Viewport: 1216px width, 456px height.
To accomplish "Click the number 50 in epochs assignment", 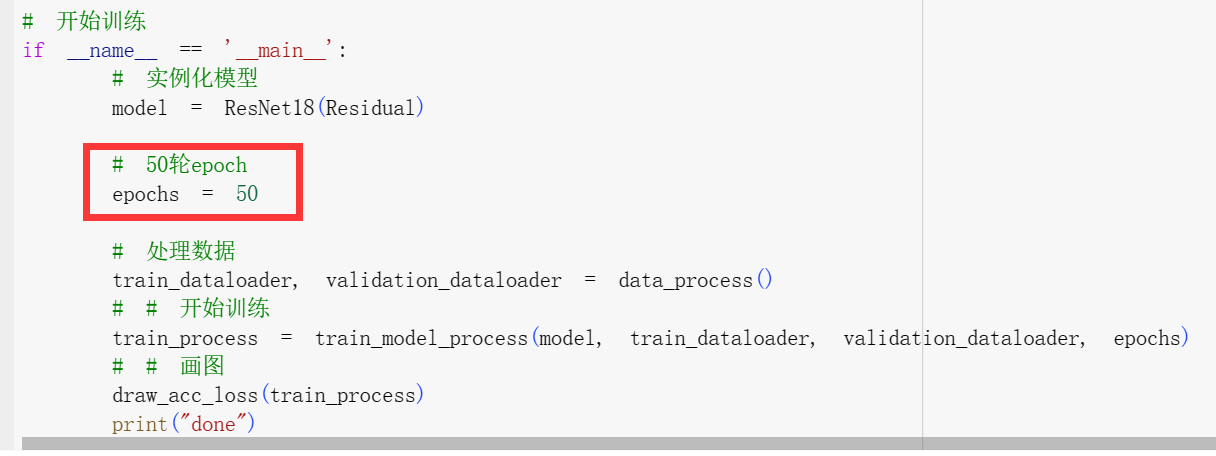I will click(x=247, y=194).
